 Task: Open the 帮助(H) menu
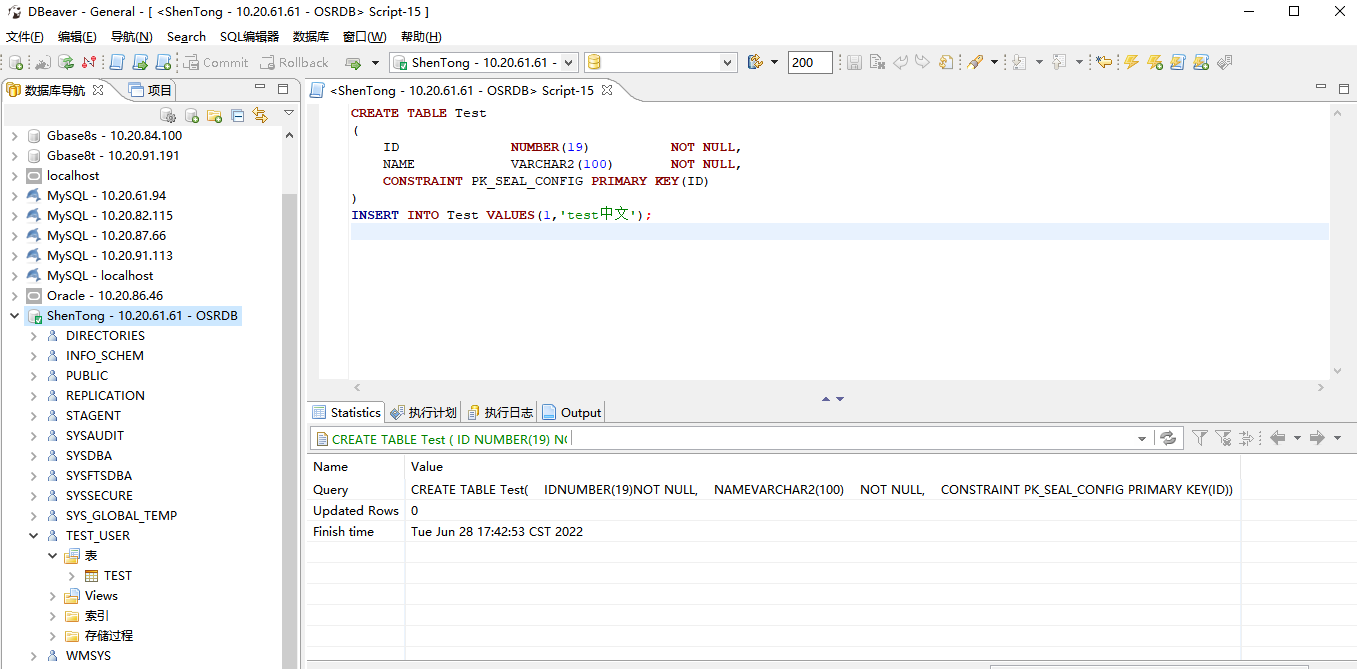pos(421,36)
